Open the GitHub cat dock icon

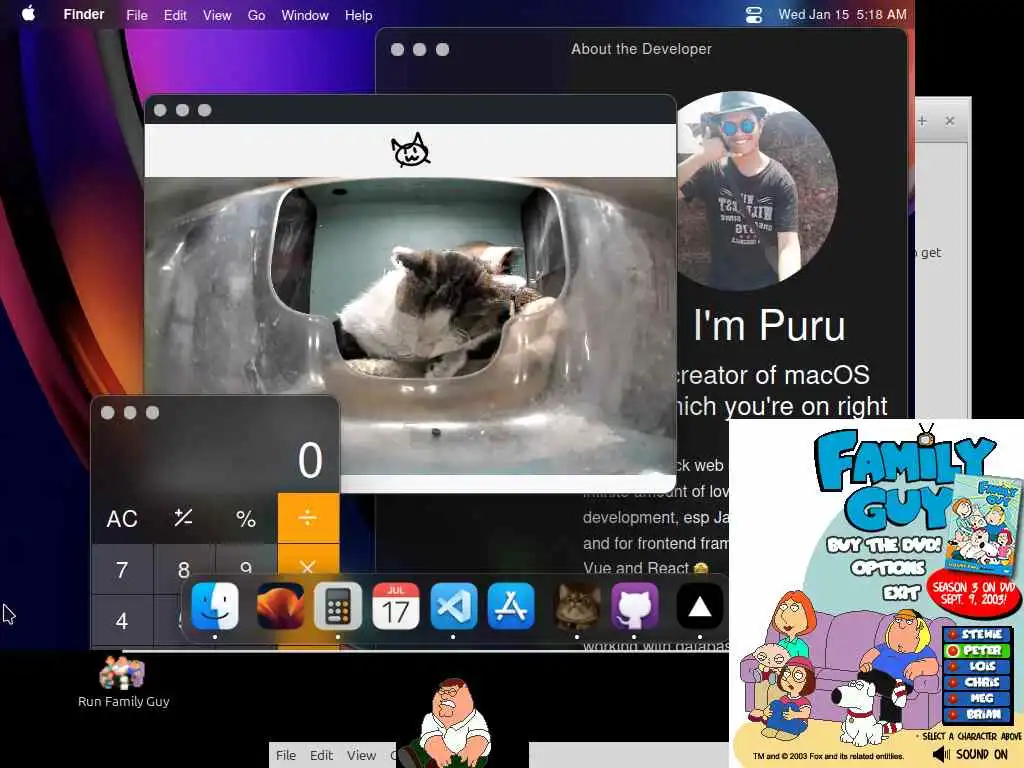[634, 607]
